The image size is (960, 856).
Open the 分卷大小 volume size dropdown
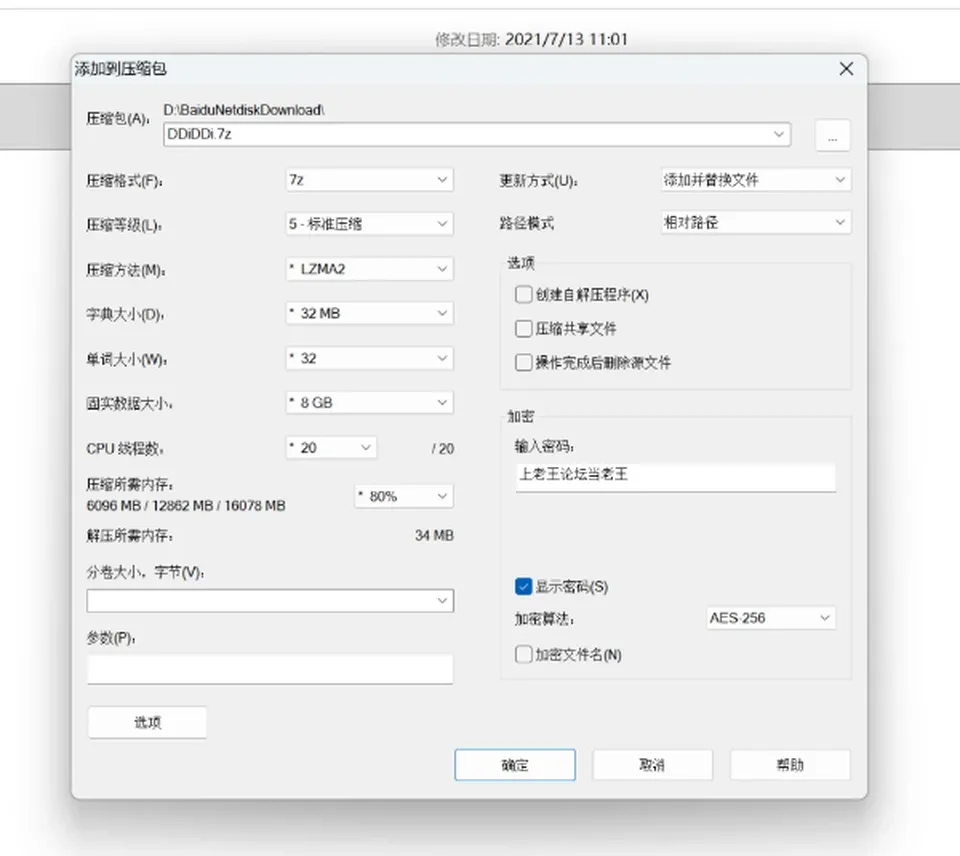pos(270,601)
